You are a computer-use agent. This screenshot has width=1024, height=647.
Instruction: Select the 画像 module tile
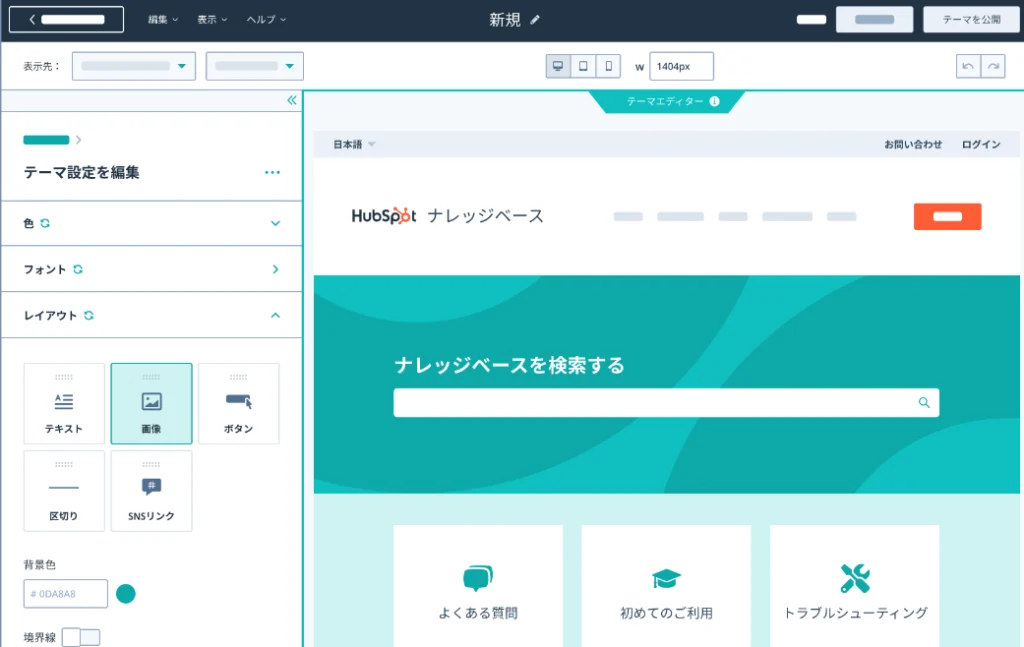(152, 403)
